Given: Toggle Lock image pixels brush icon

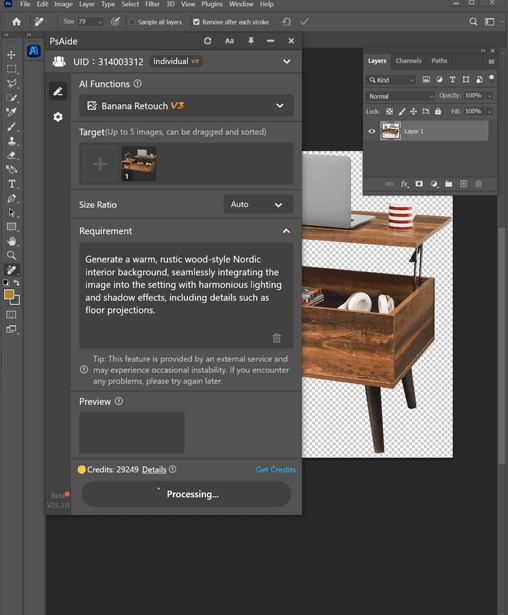Looking at the screenshot, I should pos(402,112).
